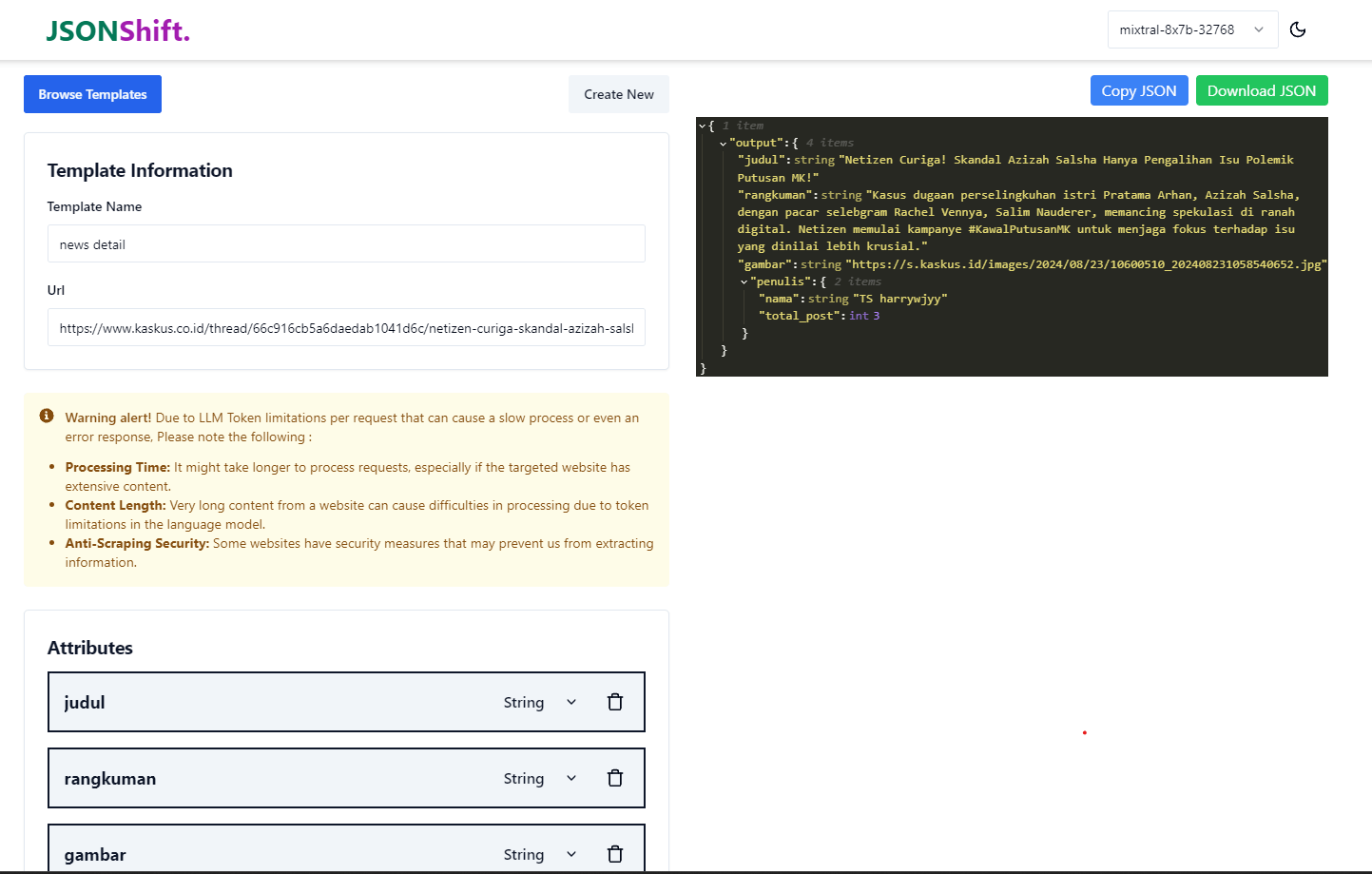Viewport: 1372px width, 874px height.
Task: Click the JSONShift logo
Action: (118, 30)
